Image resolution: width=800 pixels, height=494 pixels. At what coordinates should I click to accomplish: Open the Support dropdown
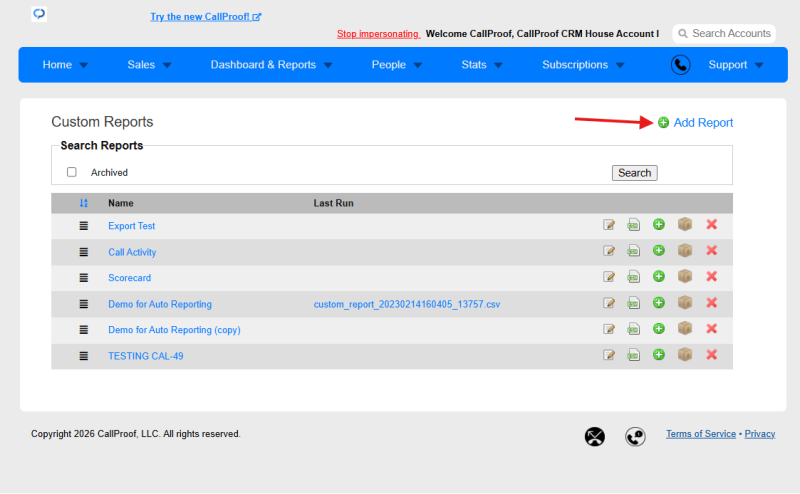click(735, 65)
